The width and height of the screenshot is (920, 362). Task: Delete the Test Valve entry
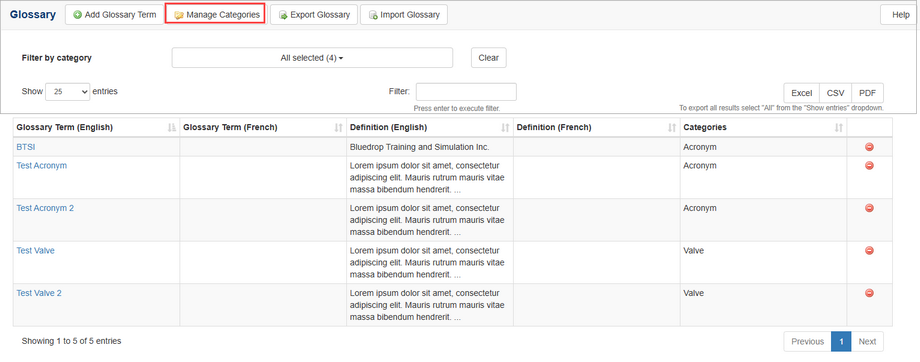point(870,251)
